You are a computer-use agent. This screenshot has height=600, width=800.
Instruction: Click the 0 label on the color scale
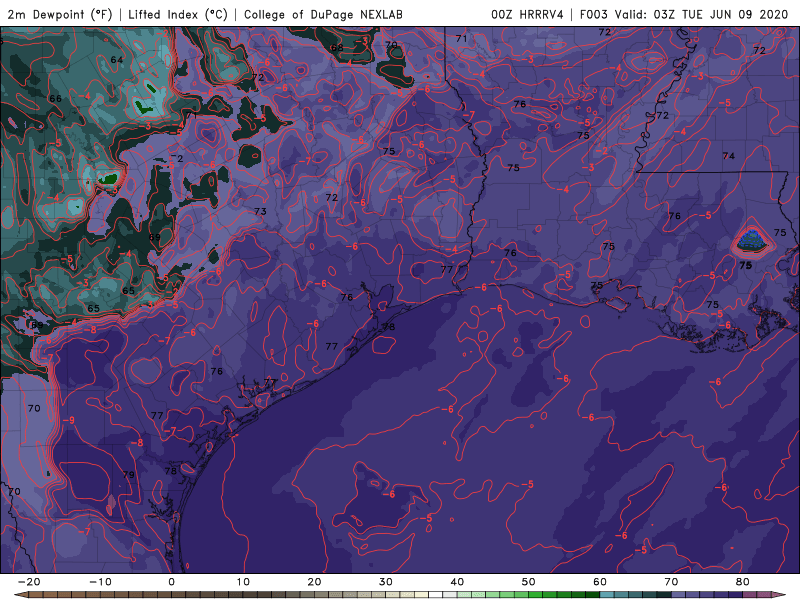tap(171, 582)
